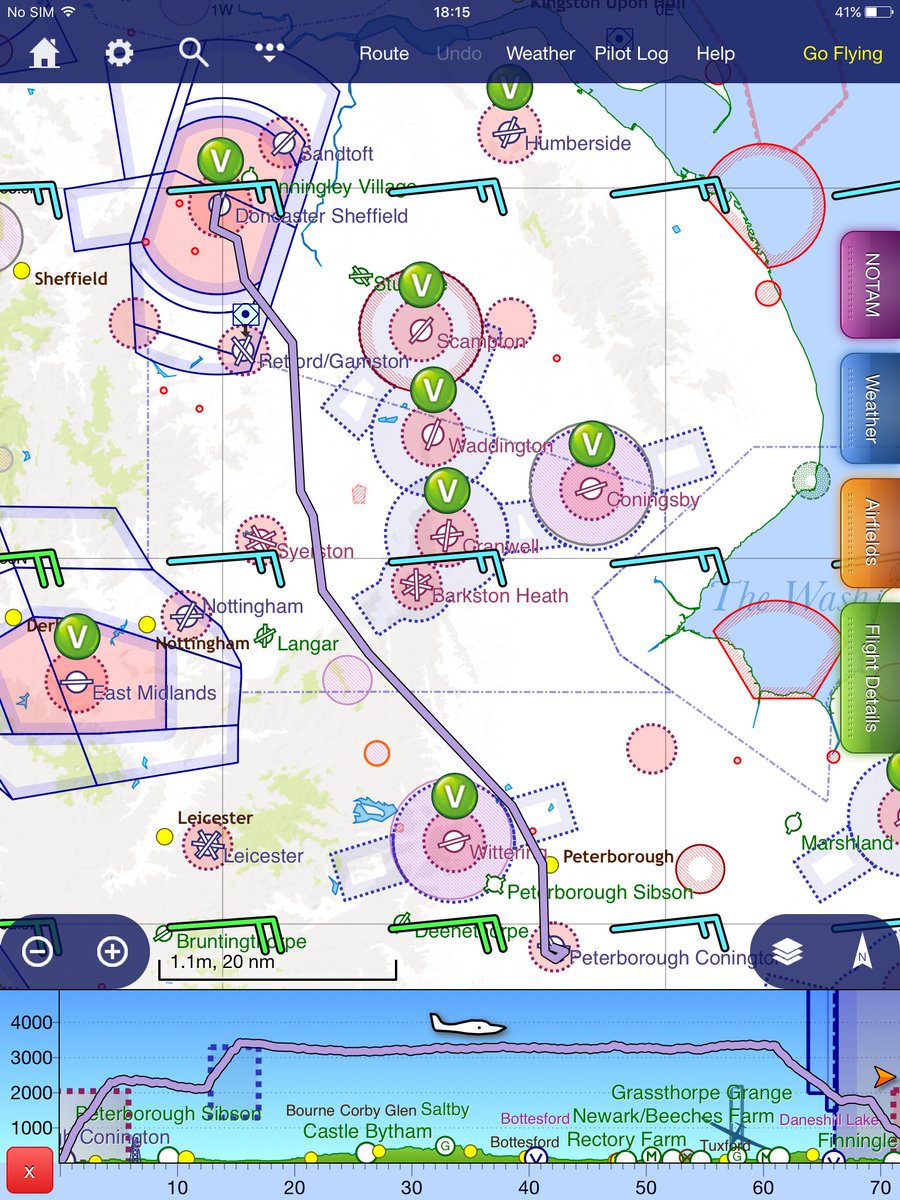Select the Humberside V marker
This screenshot has width=900, height=1200.
[509, 87]
